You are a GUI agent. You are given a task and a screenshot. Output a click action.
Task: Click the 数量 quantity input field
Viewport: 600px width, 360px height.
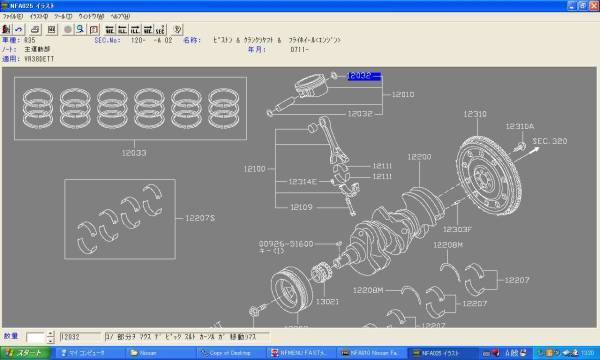36,337
